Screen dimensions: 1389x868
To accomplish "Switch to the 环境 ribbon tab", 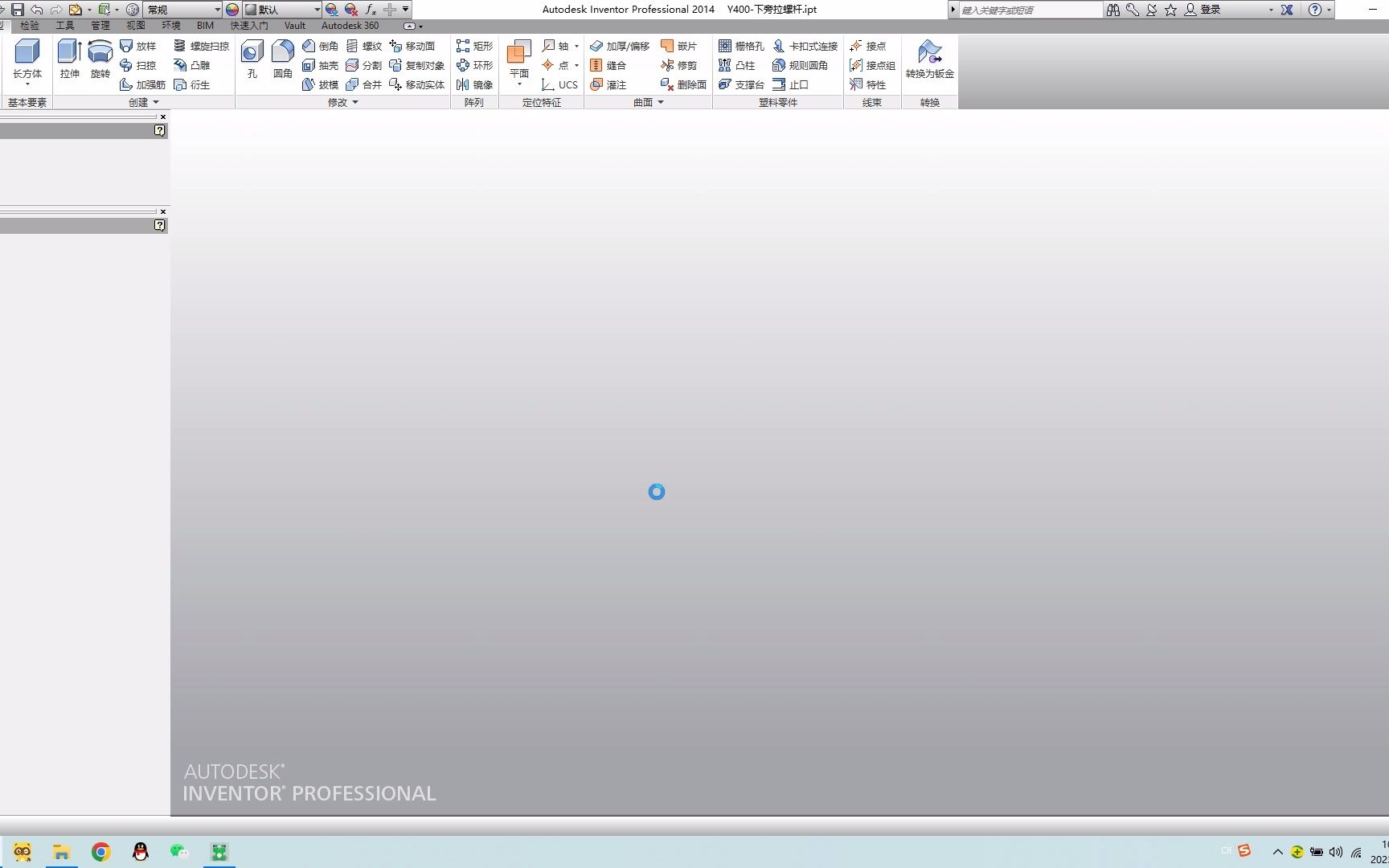I will (x=171, y=26).
